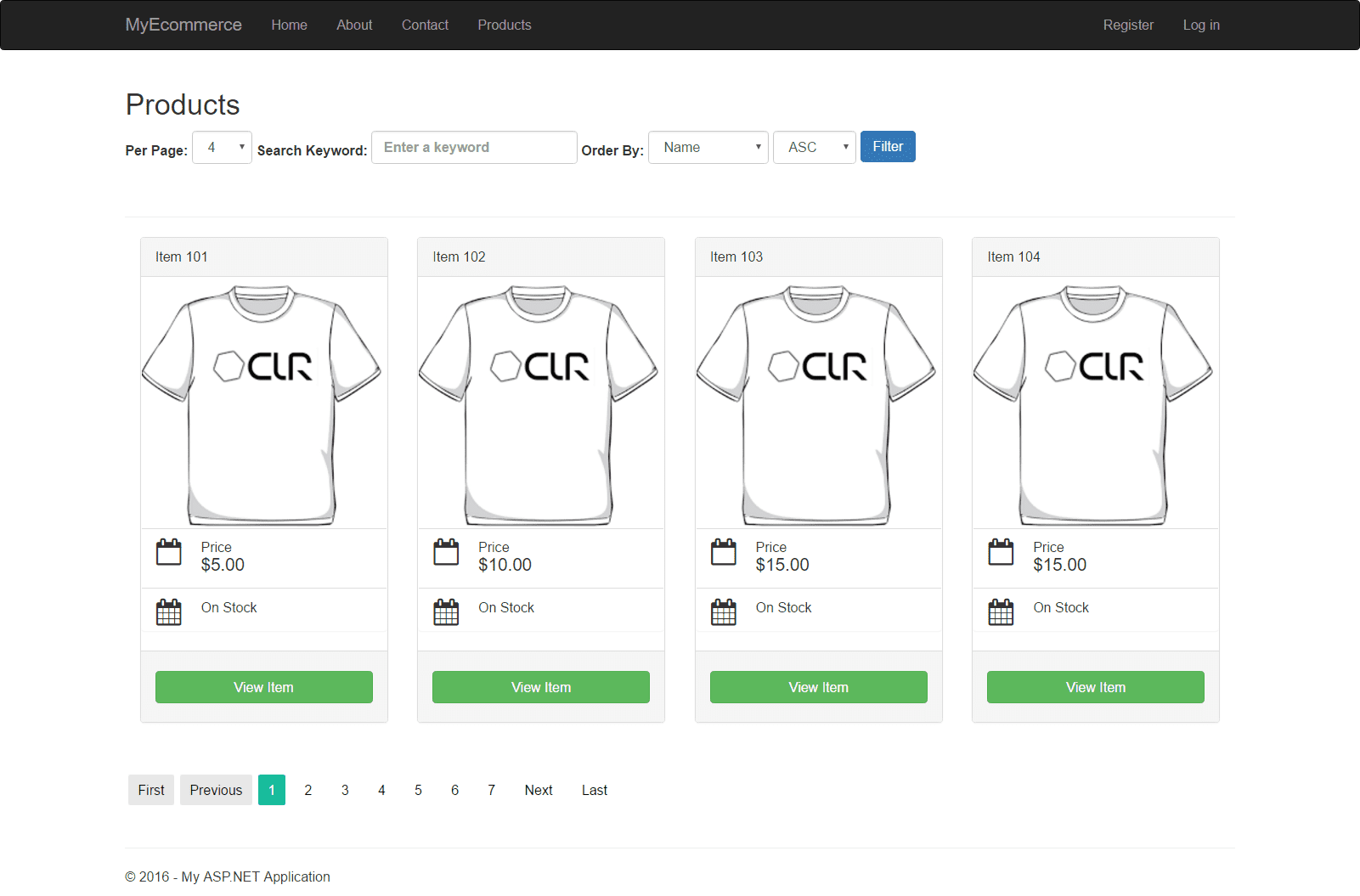This screenshot has width=1360, height=896.
Task: Click the price calendar icon for Item 101
Action: [x=169, y=552]
